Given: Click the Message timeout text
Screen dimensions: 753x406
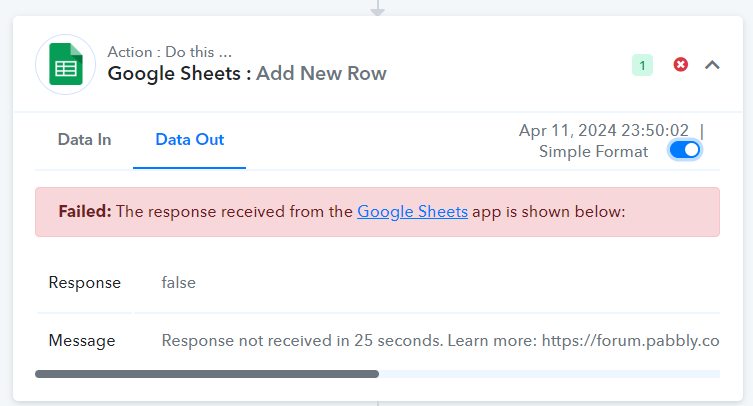Looking at the screenshot, I should [x=440, y=341].
